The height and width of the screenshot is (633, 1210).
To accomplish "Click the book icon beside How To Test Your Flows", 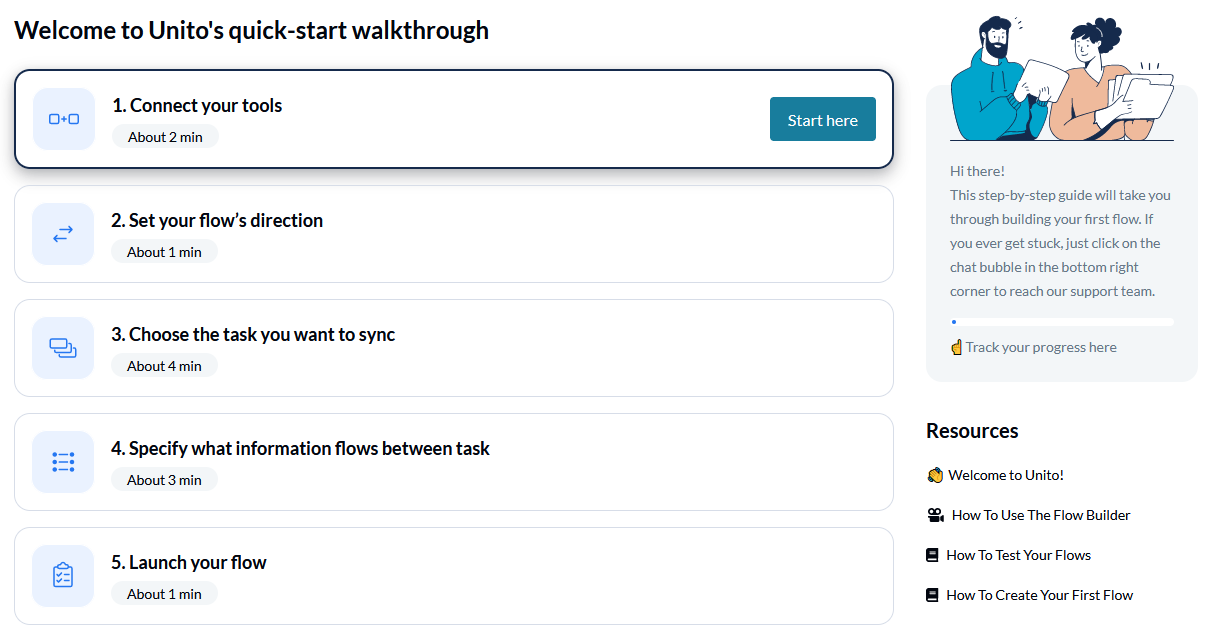I will tap(932, 555).
